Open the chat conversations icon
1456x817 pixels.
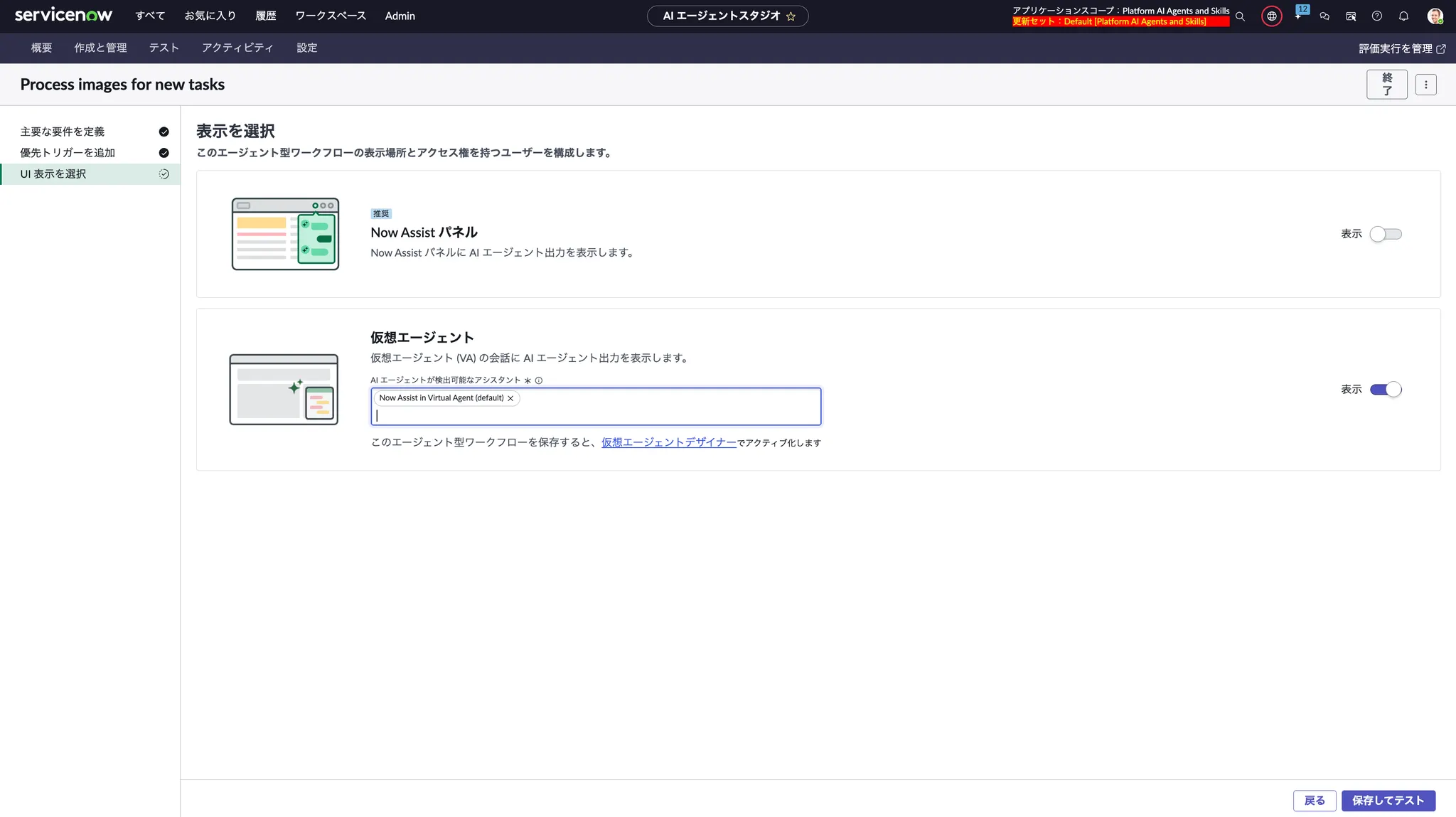(1324, 16)
